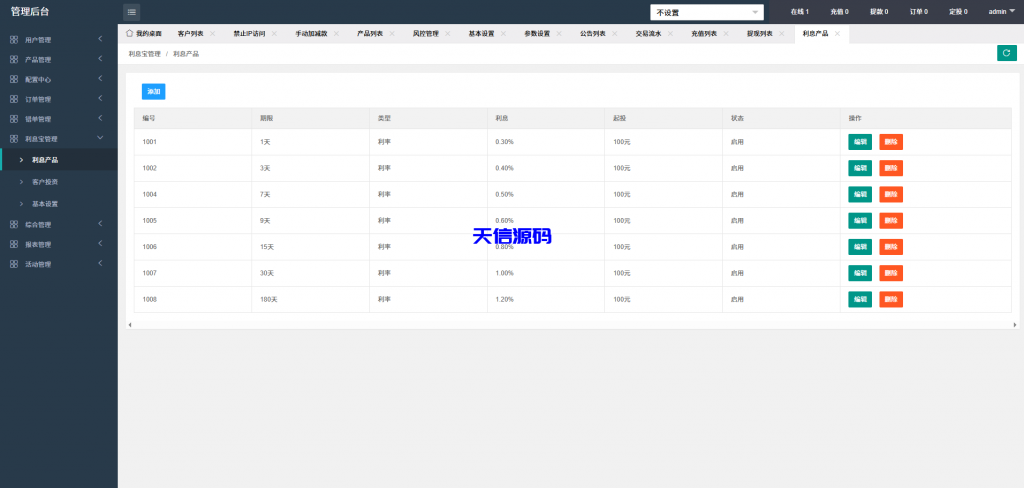The width and height of the screenshot is (1024, 488).
Task: Expand the 订单管理 sidebar menu
Action: point(58,99)
